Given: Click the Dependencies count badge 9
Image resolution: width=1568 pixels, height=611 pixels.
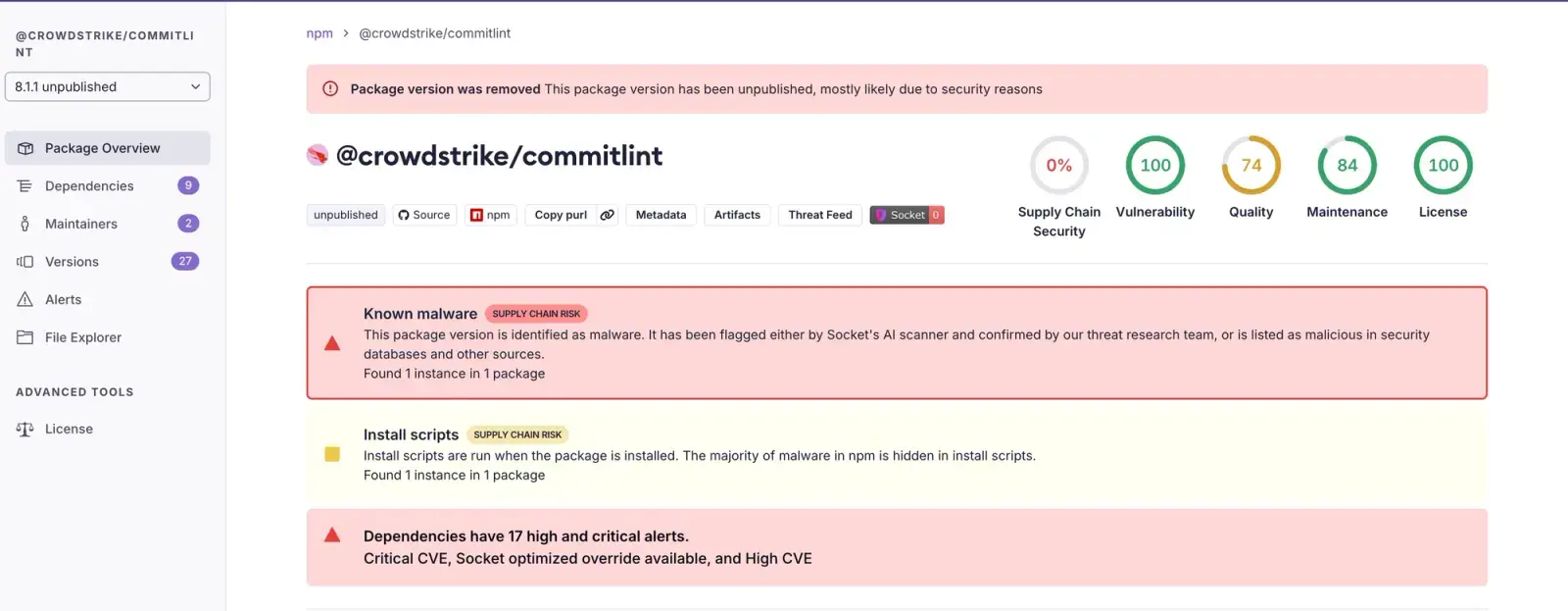Looking at the screenshot, I should tap(188, 185).
